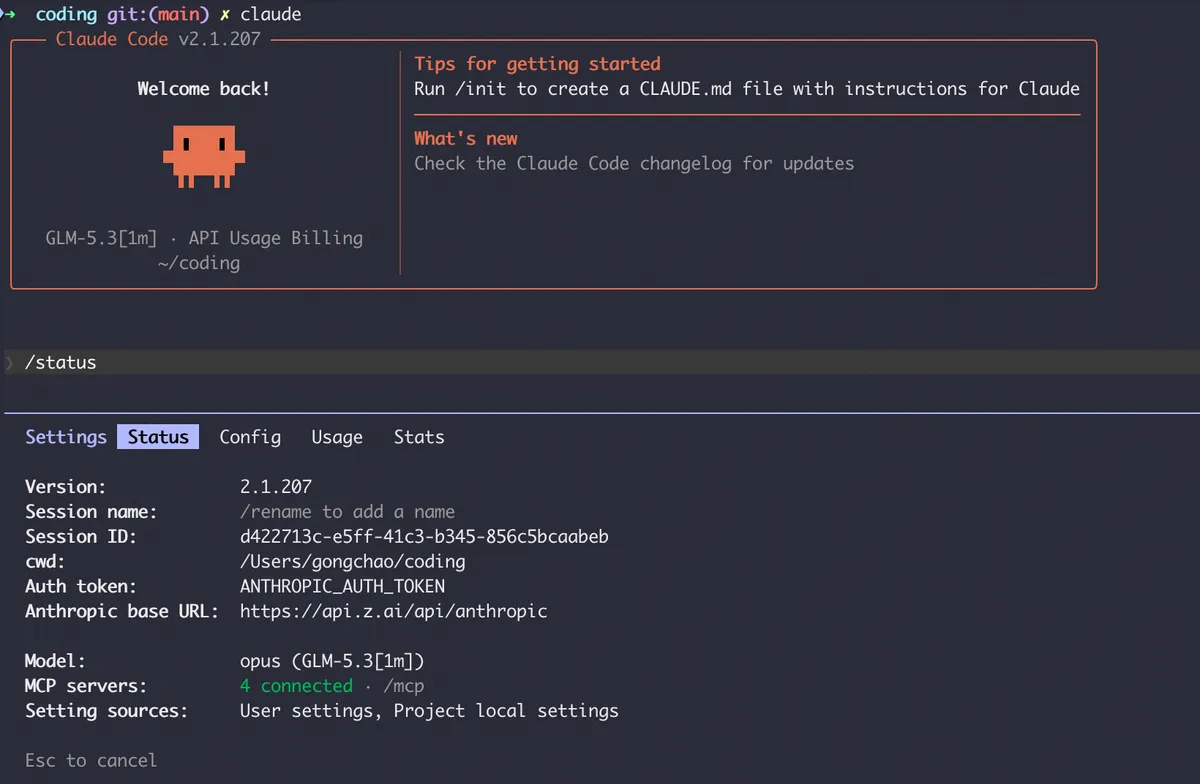Switch to the Config tab

[250, 437]
